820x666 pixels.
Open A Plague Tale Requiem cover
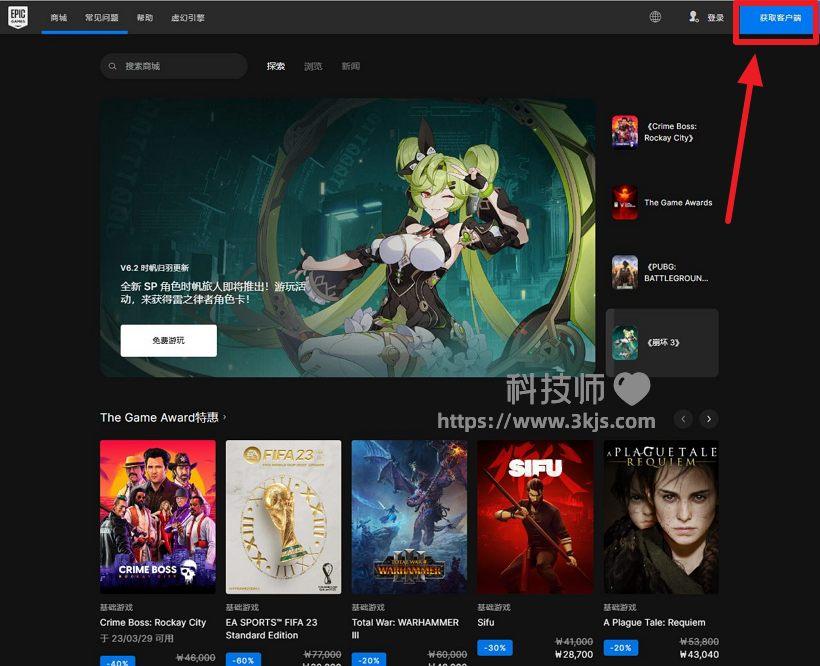click(x=661, y=517)
